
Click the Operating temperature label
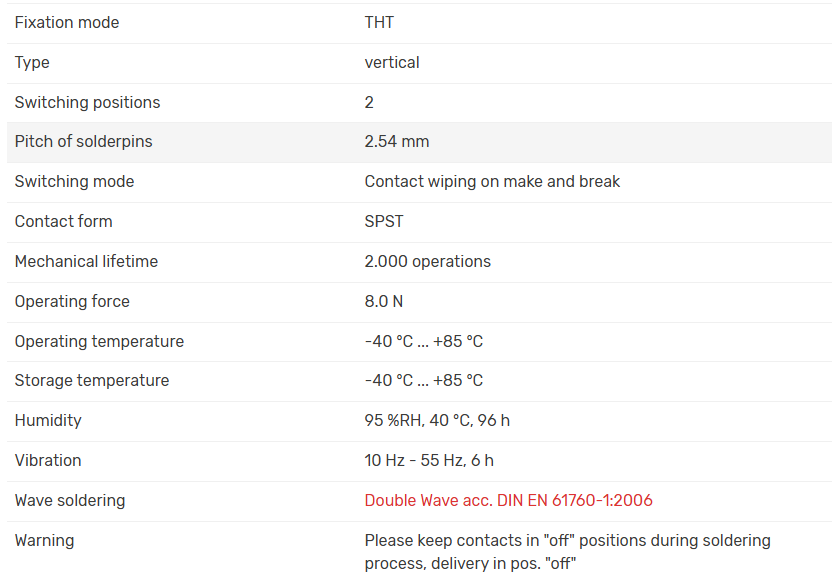pyautogui.click(x=99, y=341)
